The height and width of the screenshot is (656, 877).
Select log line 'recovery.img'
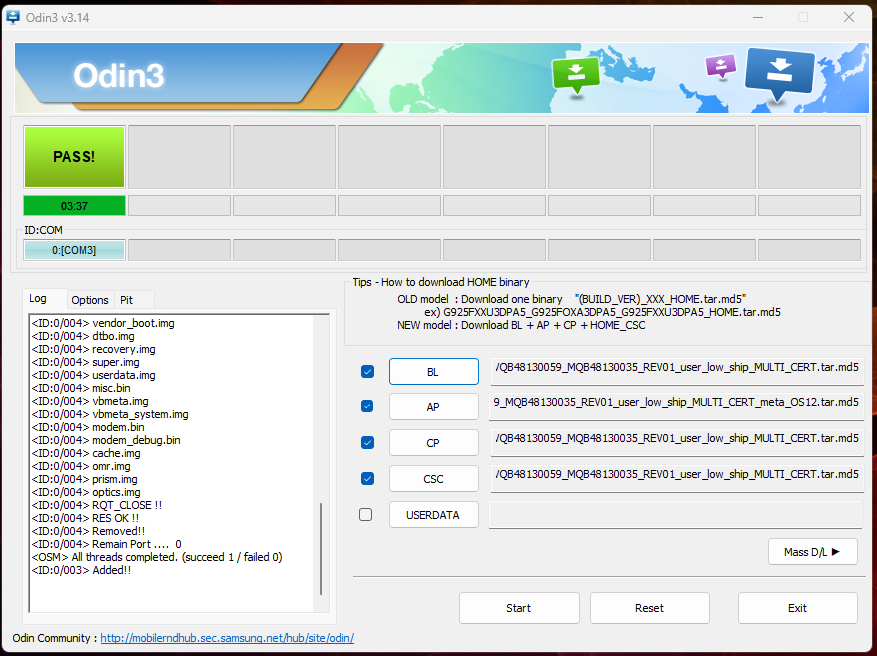coord(93,349)
